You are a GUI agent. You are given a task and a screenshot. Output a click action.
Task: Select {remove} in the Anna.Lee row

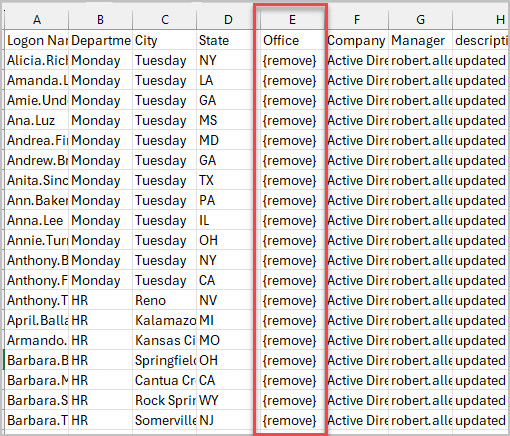tap(292, 220)
